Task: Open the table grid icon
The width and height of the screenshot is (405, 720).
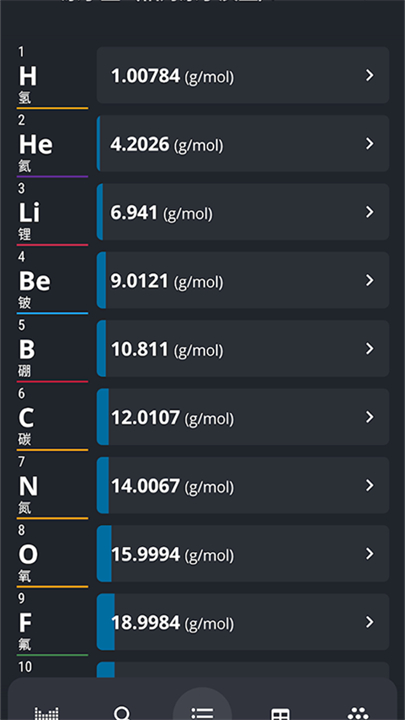Action: (x=280, y=713)
